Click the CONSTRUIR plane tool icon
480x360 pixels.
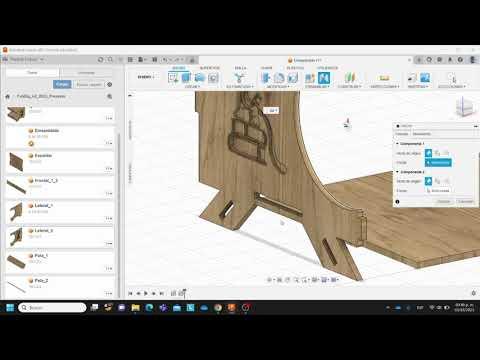[x=349, y=78]
